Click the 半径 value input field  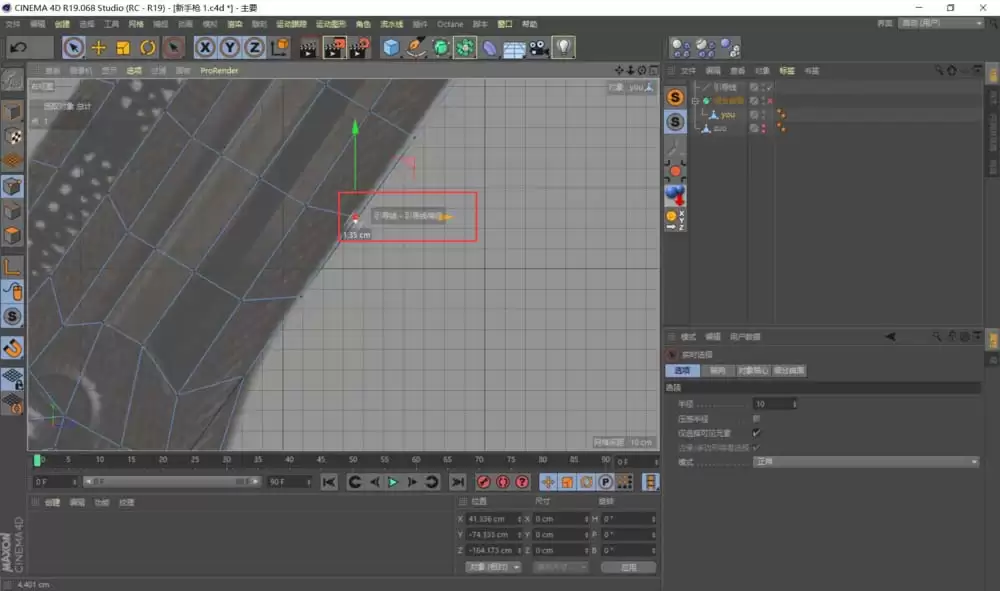click(772, 404)
